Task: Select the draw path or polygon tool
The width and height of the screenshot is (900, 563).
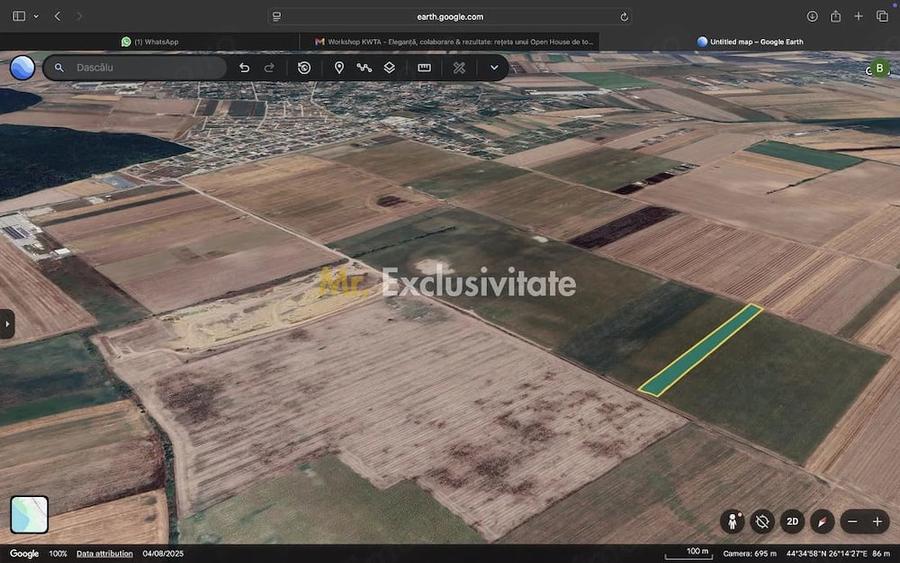Action: tap(364, 68)
